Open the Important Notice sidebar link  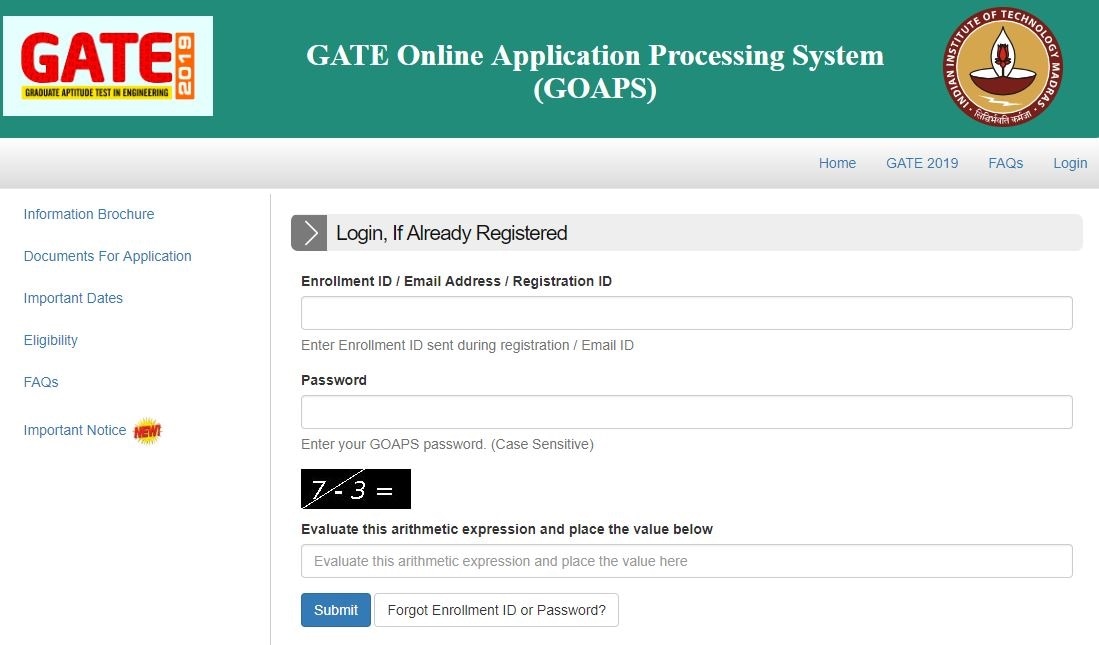coord(75,430)
